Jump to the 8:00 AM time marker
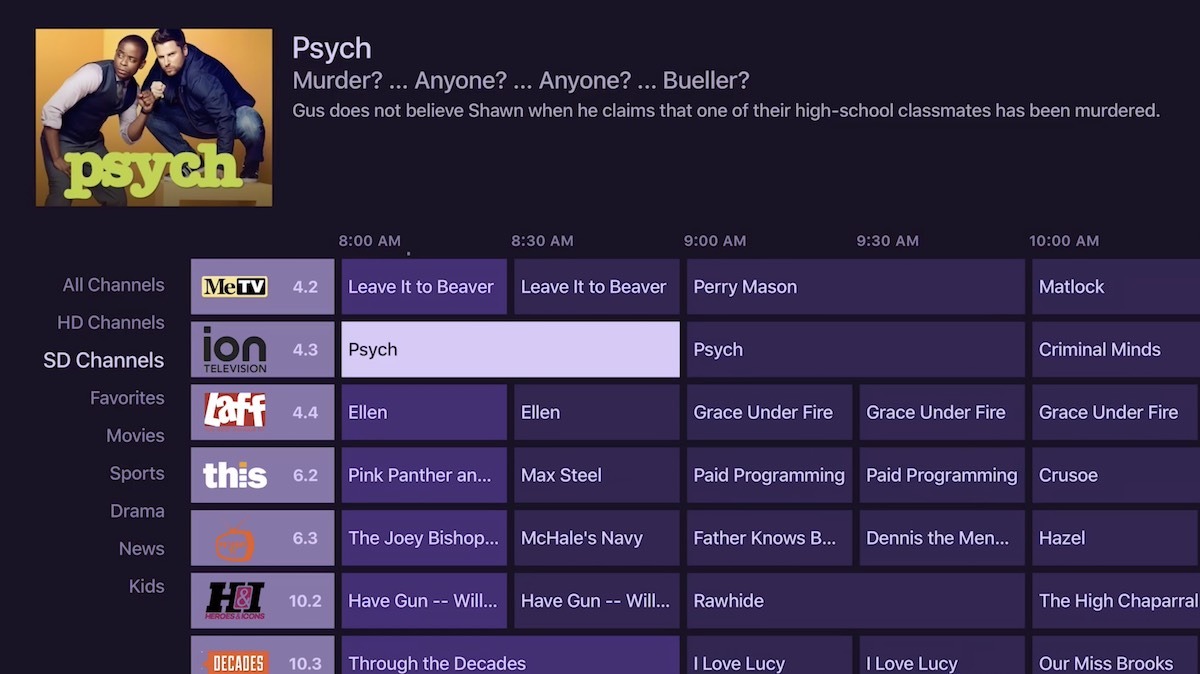The width and height of the screenshot is (1200, 674). [370, 241]
